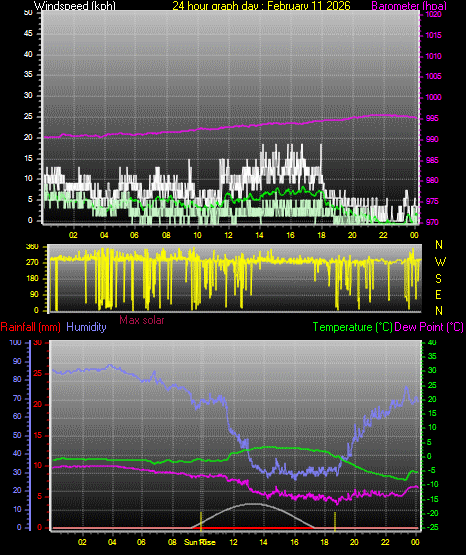Click the 45 windspeed scale value
This screenshot has height=555, width=466.
pos(28,34)
